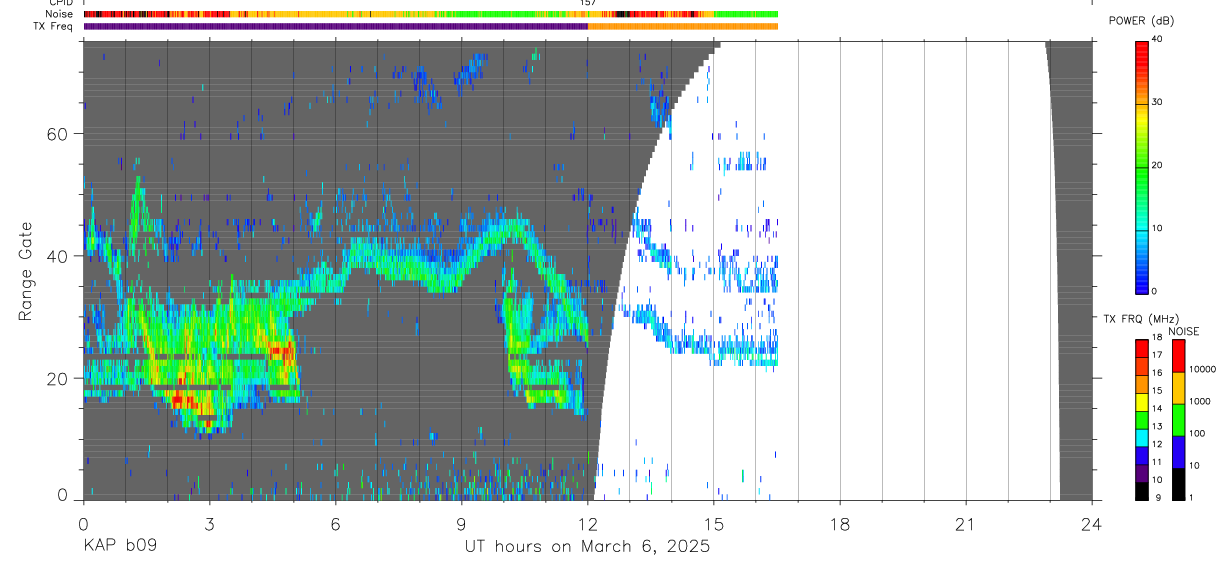Click the 'KAP b09' radar beam label
This screenshot has height=567, width=1228.
119,547
